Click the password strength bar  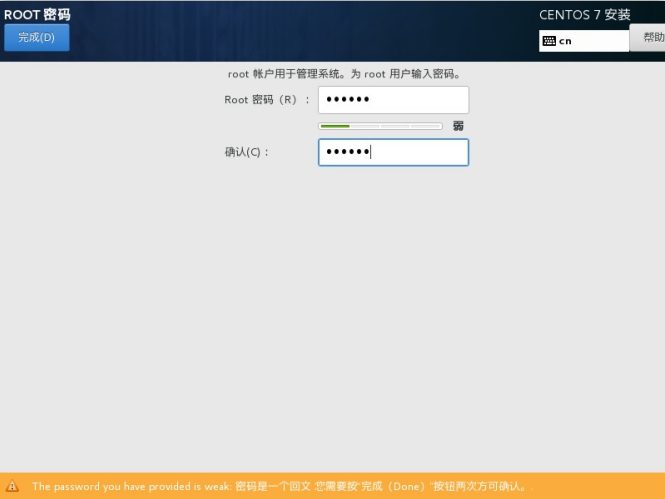[x=380, y=126]
